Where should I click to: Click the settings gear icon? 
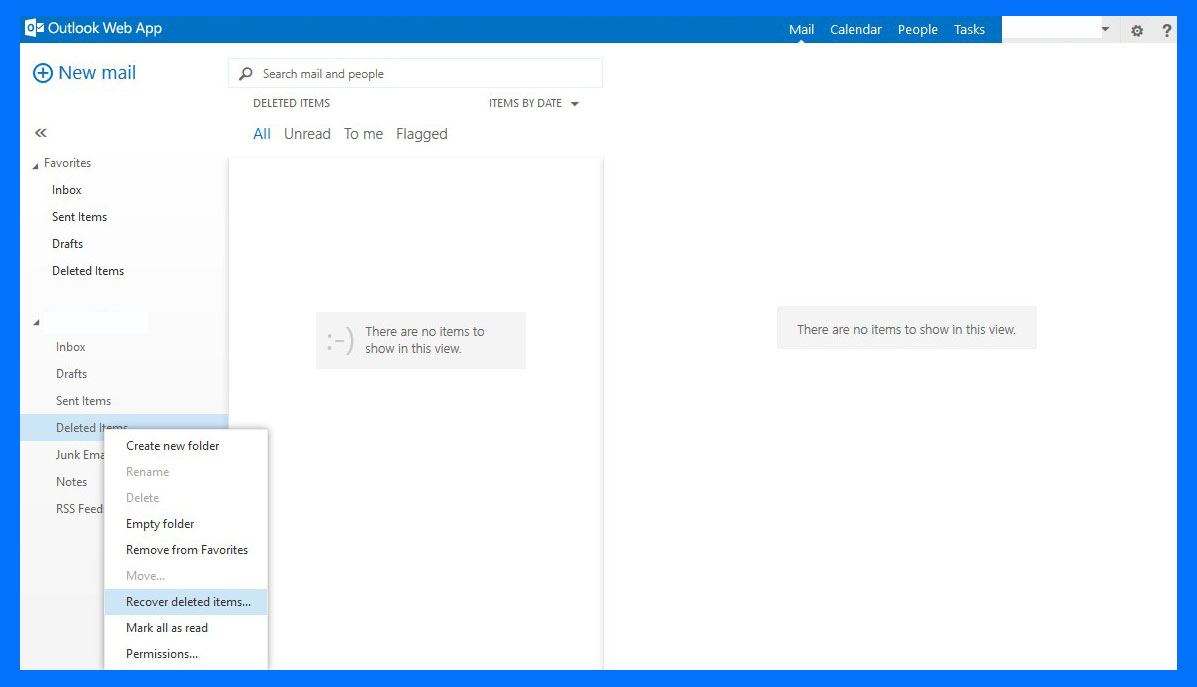tap(1137, 30)
